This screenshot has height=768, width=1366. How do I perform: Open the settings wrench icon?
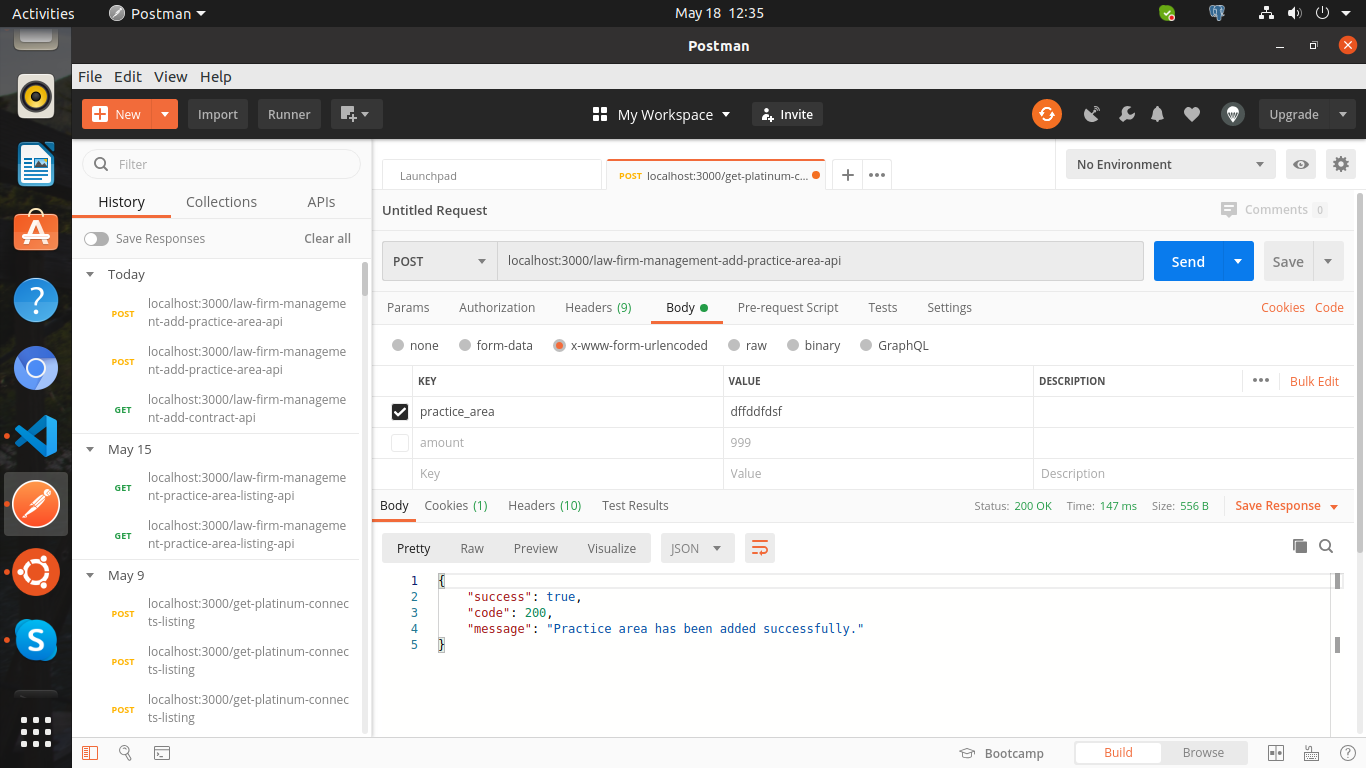click(1127, 114)
